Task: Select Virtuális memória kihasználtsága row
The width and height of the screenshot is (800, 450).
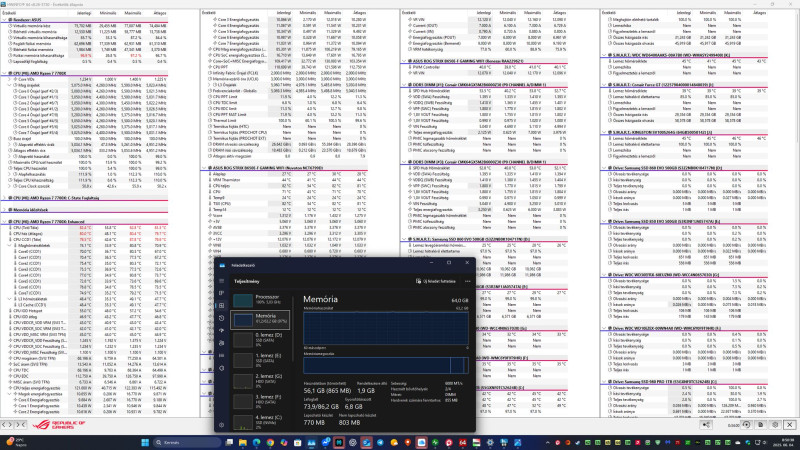Action: point(85,38)
